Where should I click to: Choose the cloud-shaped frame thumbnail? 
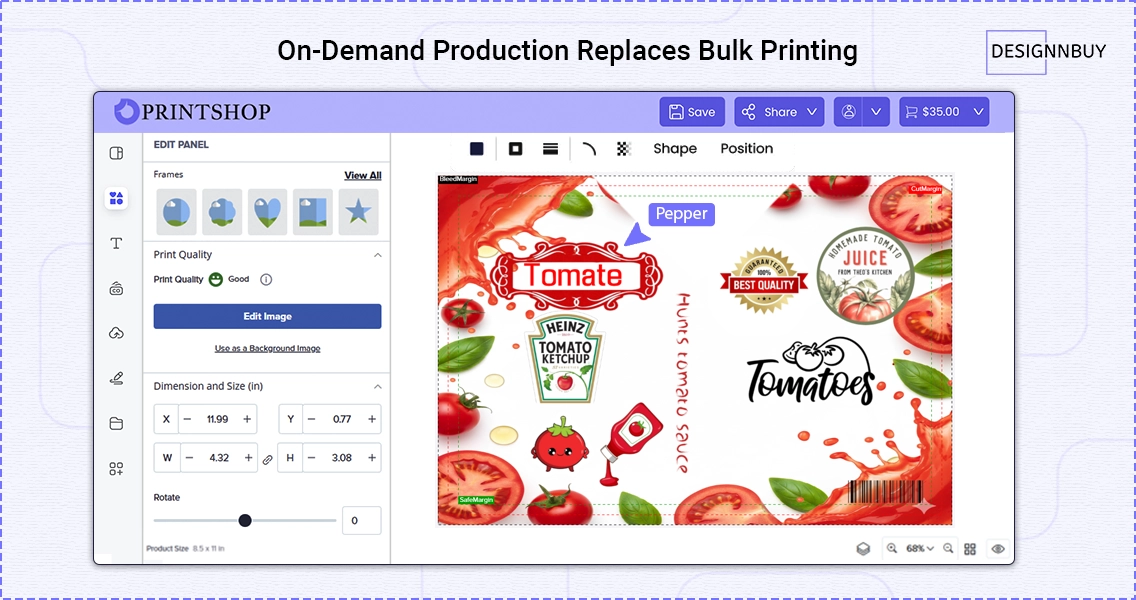pos(222,212)
